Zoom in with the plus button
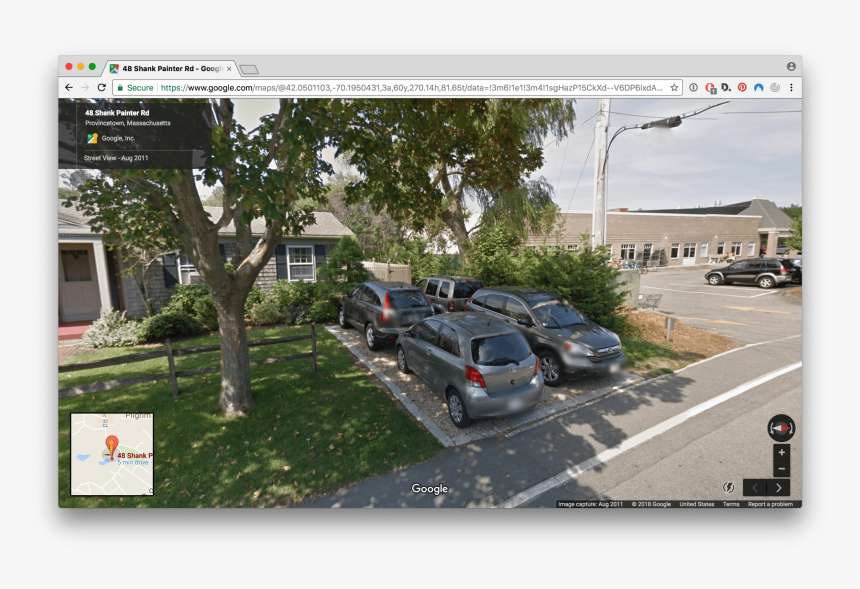 [x=782, y=452]
